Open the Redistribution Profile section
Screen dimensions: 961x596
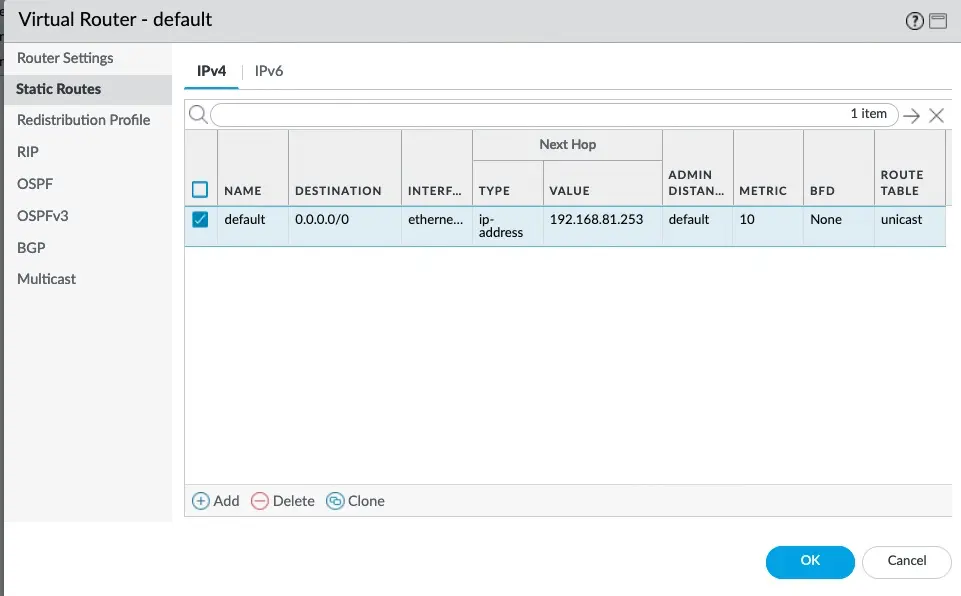coord(83,120)
